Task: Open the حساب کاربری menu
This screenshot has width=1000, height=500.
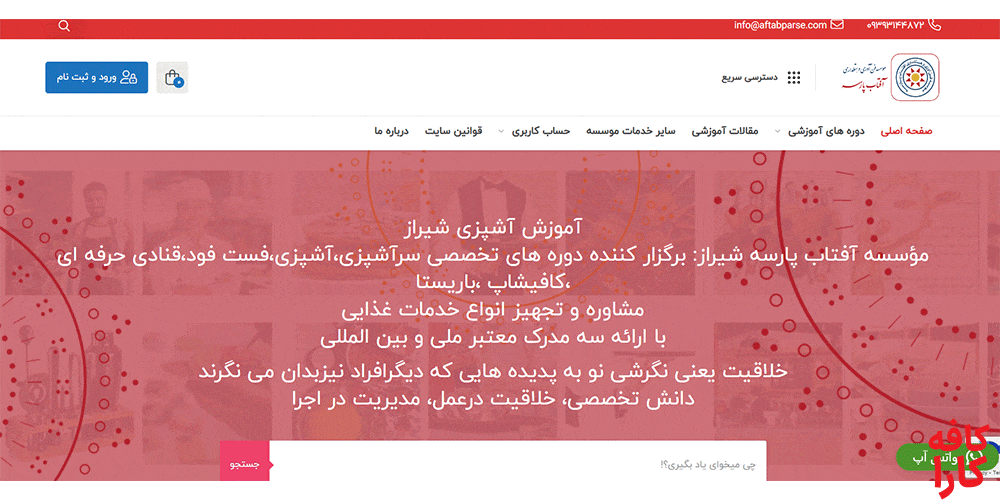Action: pos(541,131)
